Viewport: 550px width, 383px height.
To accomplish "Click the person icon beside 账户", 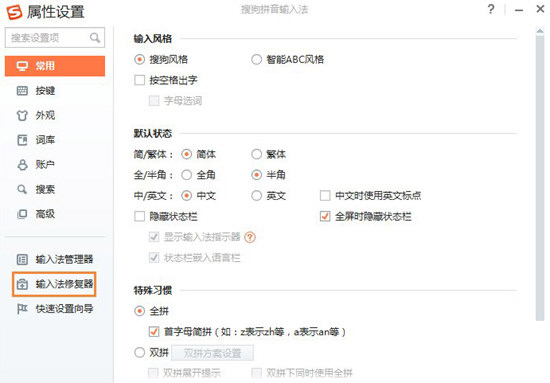I will coord(22,165).
